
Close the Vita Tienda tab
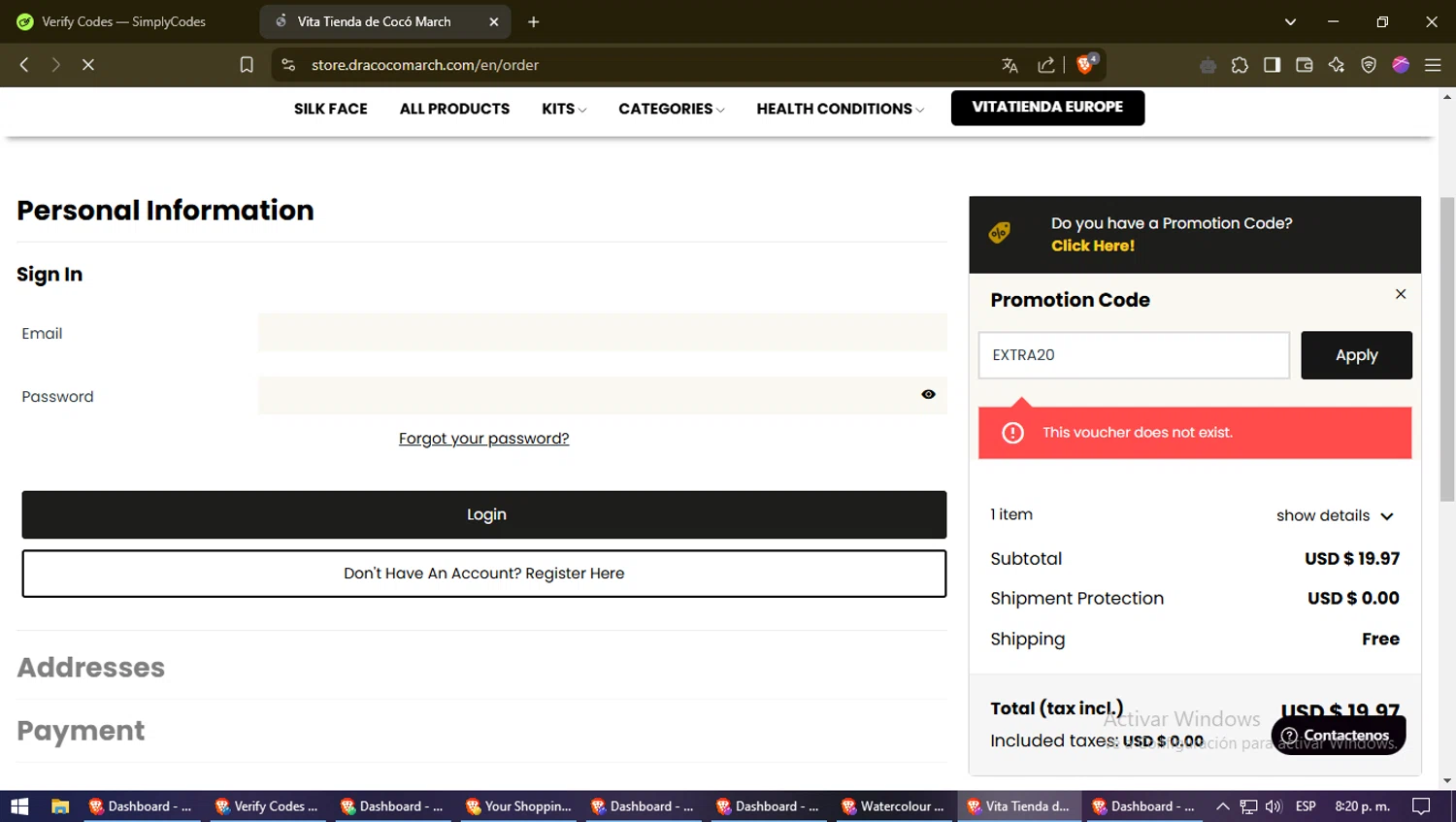coord(493,21)
